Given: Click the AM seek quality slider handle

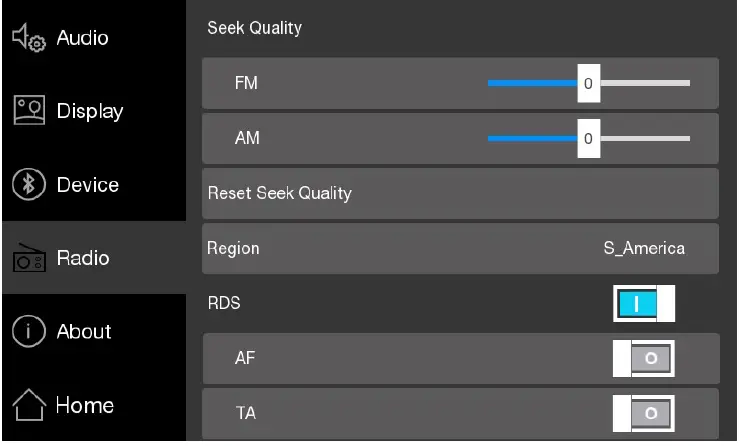Looking at the screenshot, I should click(588, 139).
